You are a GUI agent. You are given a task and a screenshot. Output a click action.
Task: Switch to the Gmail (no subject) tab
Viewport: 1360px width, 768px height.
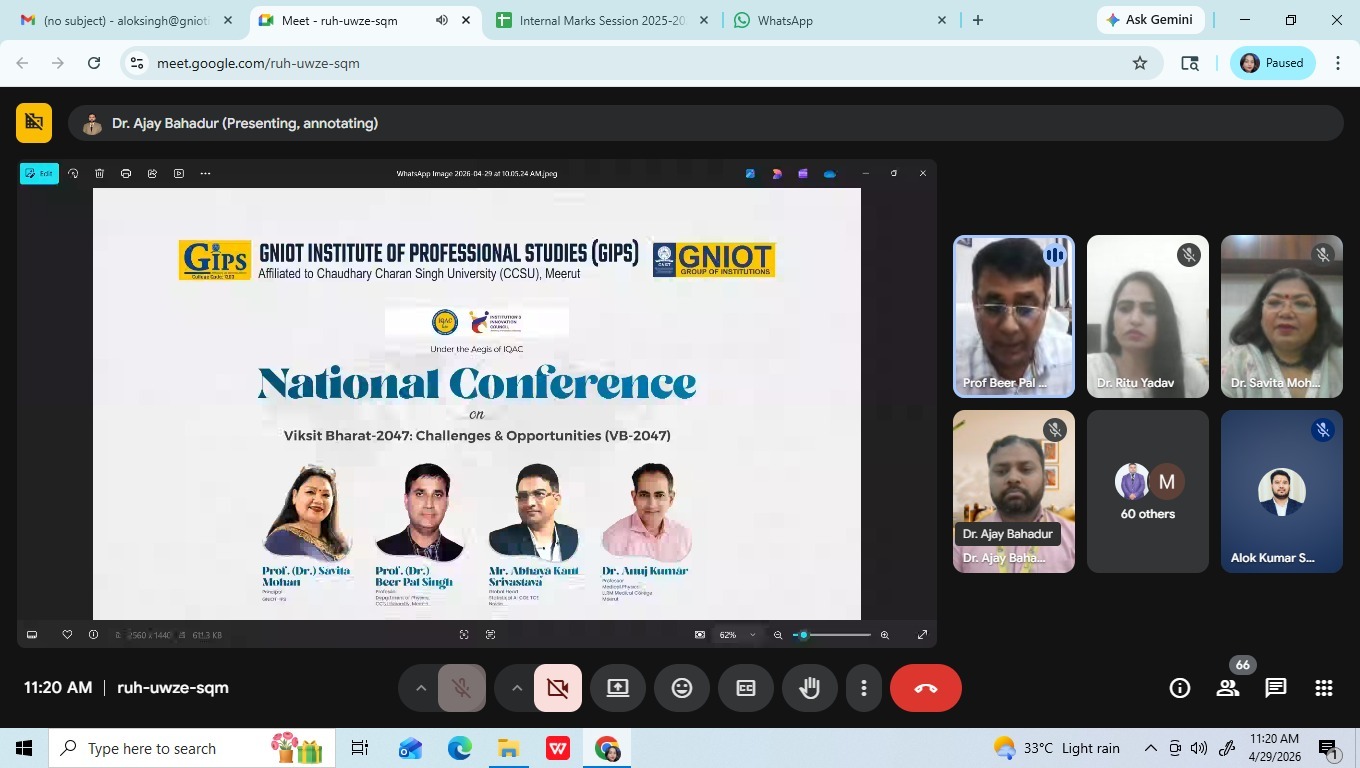pyautogui.click(x=126, y=20)
